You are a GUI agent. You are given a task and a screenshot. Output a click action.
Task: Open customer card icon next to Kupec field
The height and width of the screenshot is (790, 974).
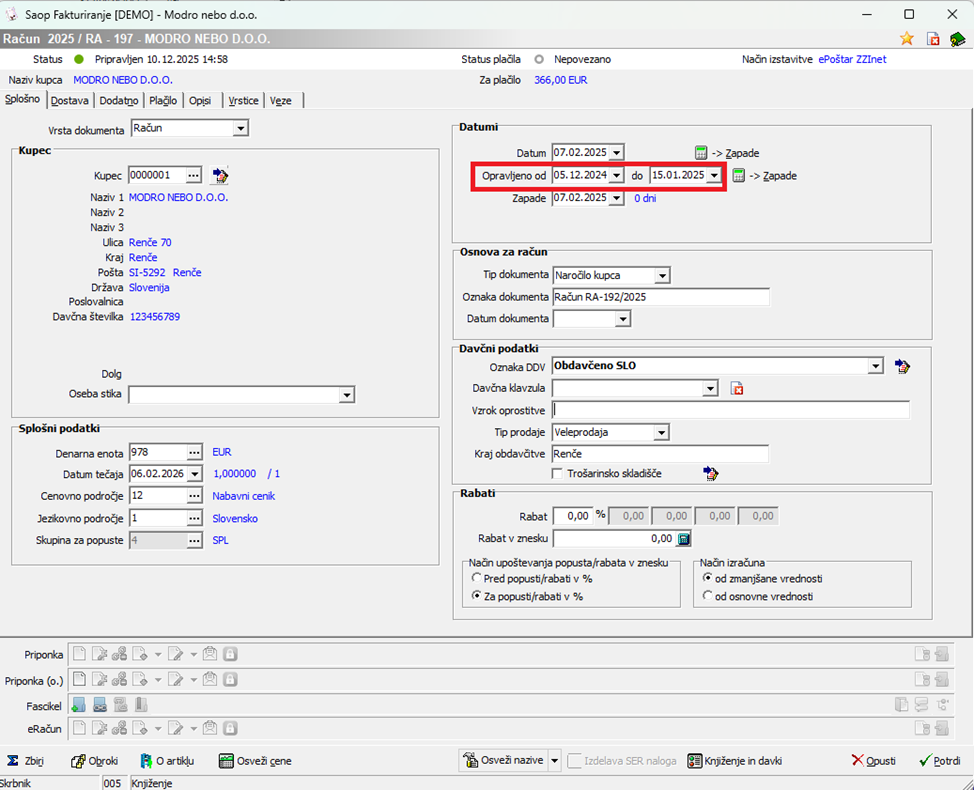click(x=219, y=176)
